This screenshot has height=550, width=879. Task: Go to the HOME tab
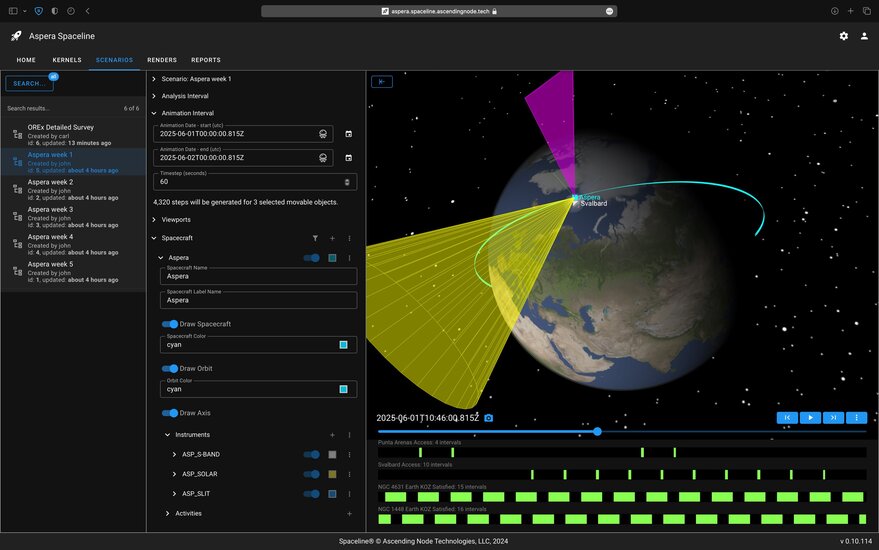tap(26, 60)
